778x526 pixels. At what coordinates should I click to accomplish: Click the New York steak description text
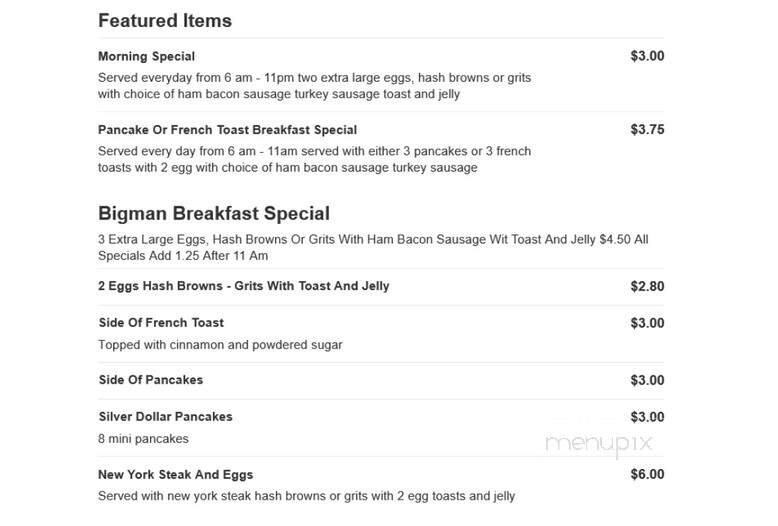(x=307, y=496)
